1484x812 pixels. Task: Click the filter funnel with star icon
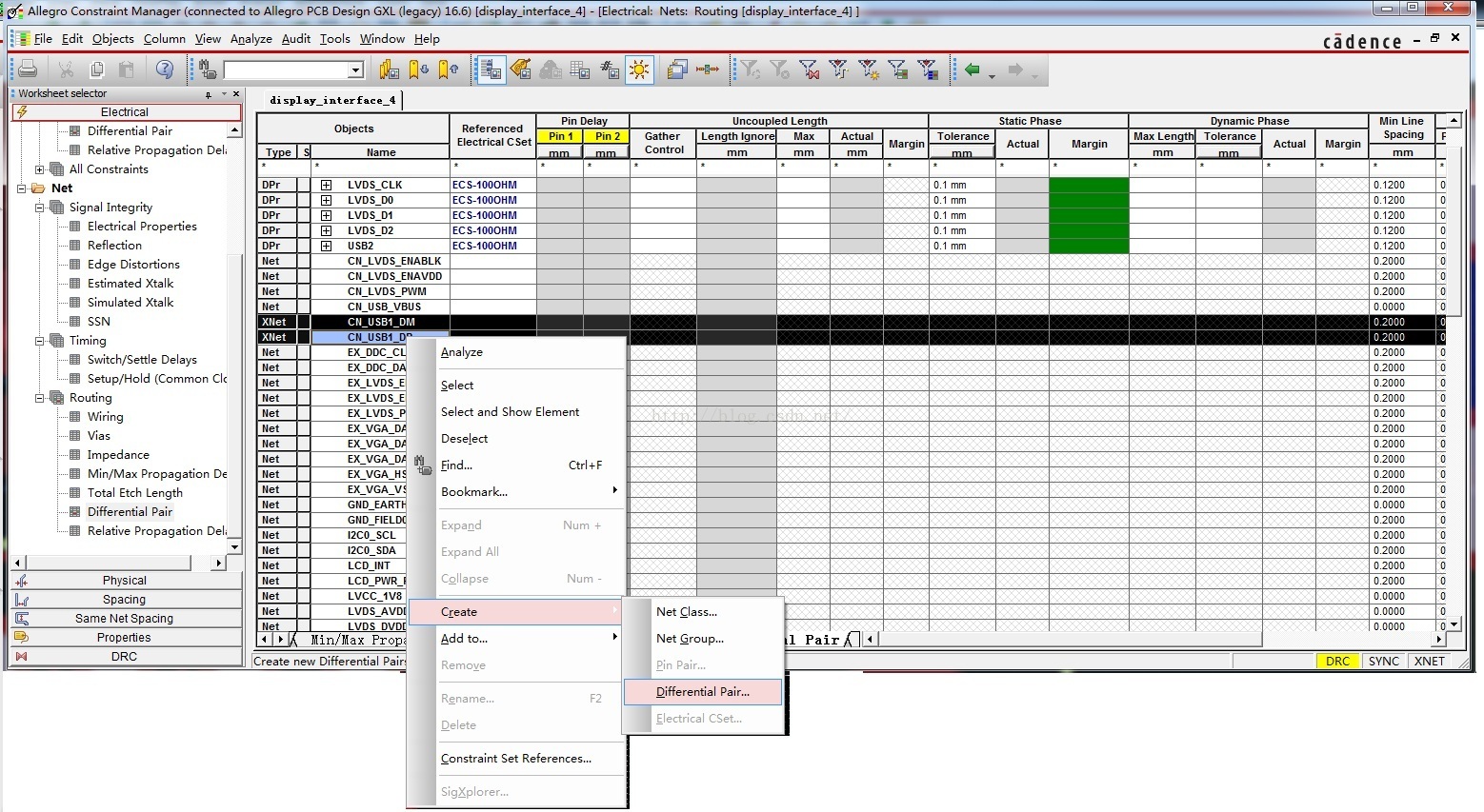pos(869,69)
